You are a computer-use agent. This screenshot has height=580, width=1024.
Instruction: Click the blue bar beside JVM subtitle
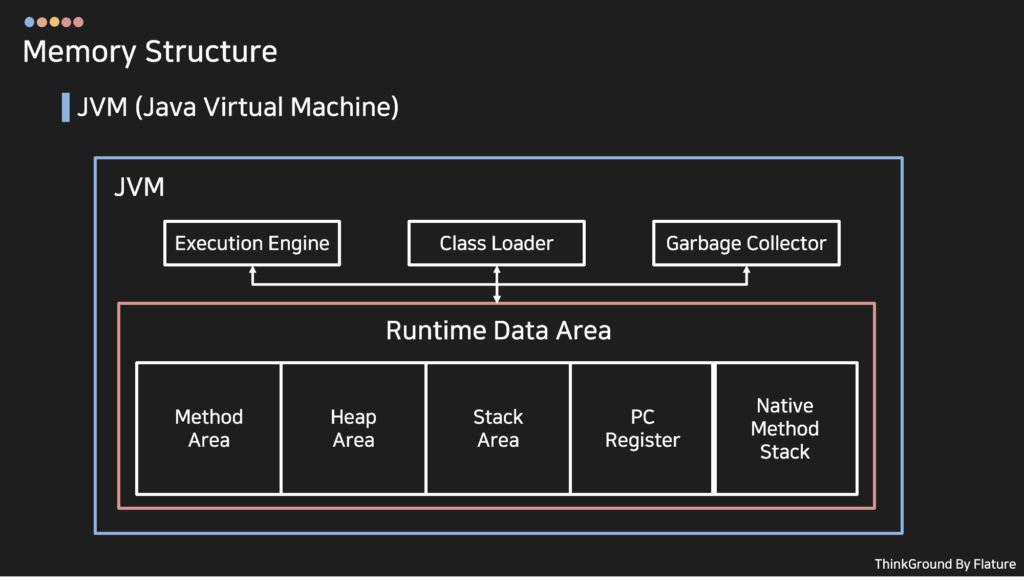tap(66, 107)
